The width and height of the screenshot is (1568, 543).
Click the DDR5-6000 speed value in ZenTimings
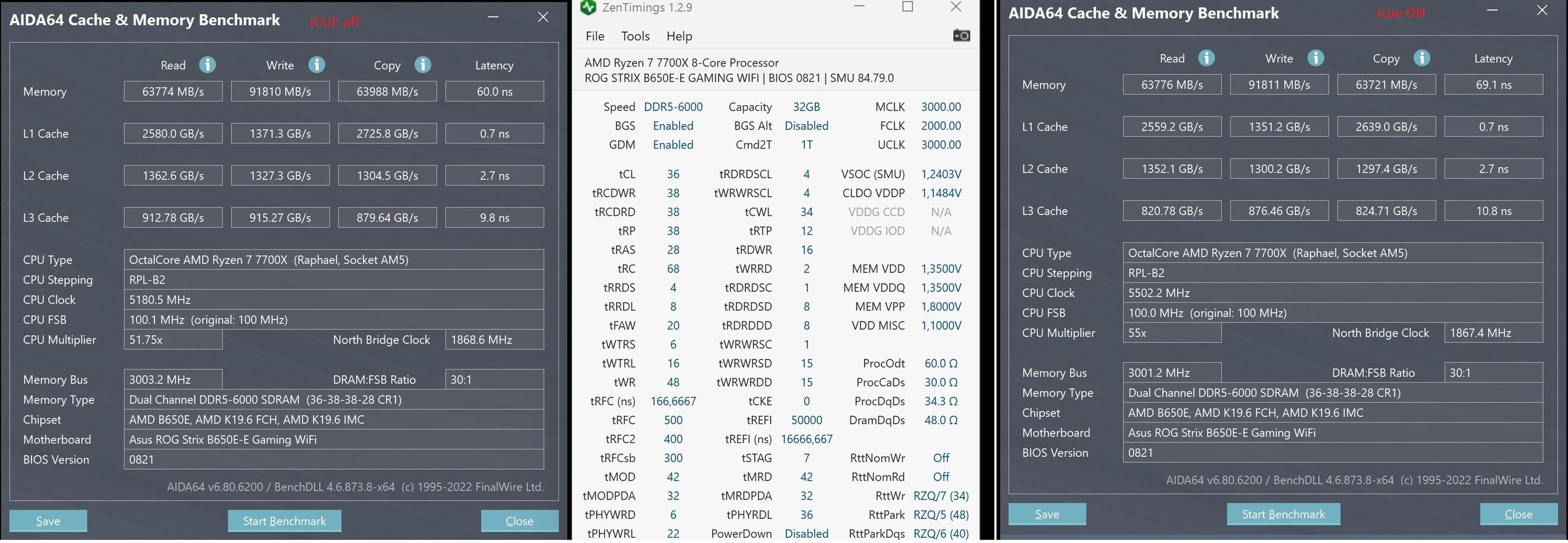(x=673, y=107)
